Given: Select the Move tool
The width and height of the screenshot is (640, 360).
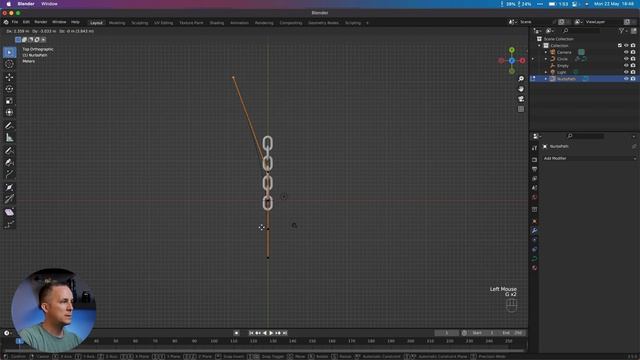Looking at the screenshot, I should click(x=9, y=77).
